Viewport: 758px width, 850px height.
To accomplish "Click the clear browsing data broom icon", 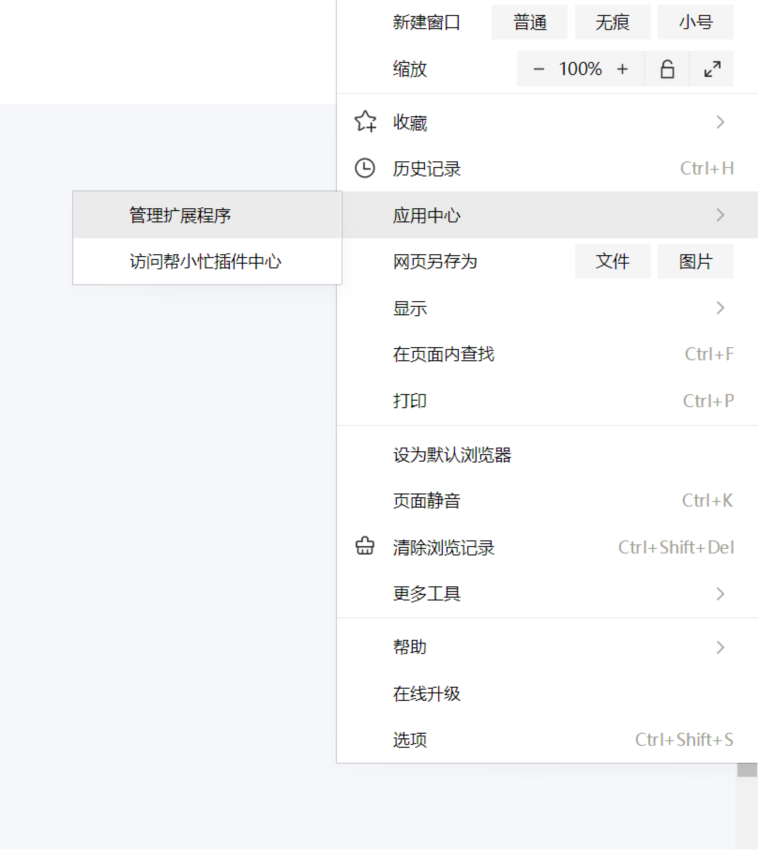I will coord(364,546).
